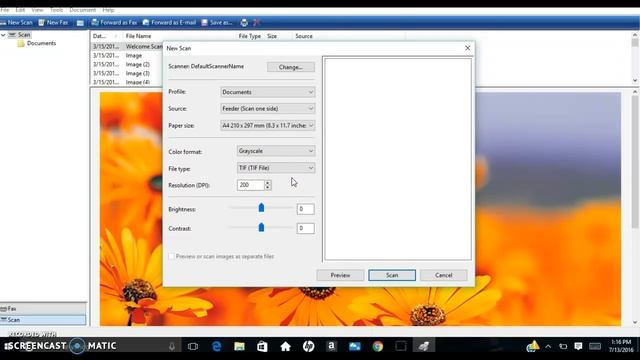Click Windows Fax and Scan taskbar icon

(424, 347)
